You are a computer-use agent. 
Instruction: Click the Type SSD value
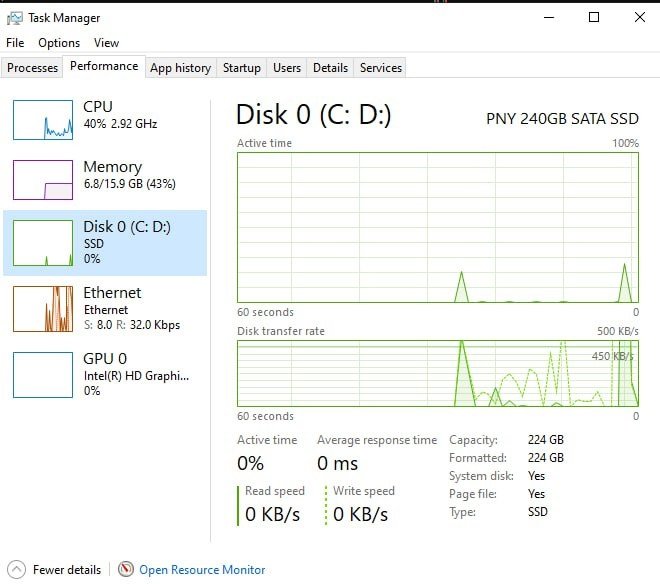(538, 512)
